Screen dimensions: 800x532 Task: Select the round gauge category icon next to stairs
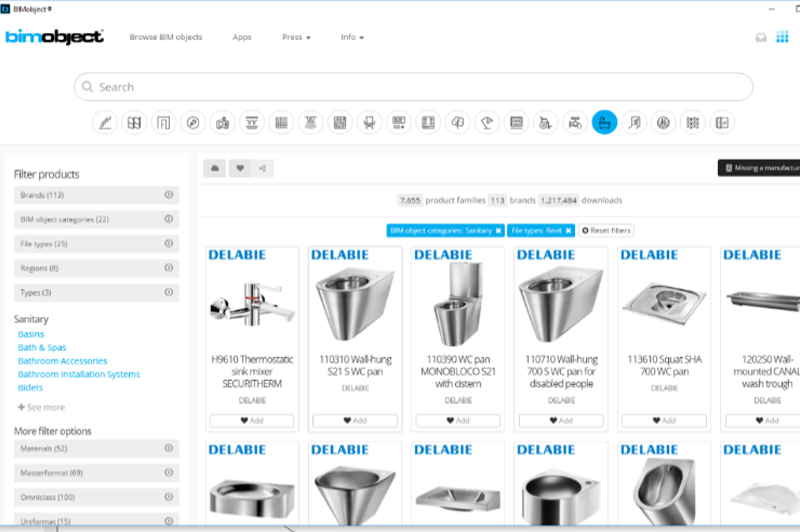[663, 122]
